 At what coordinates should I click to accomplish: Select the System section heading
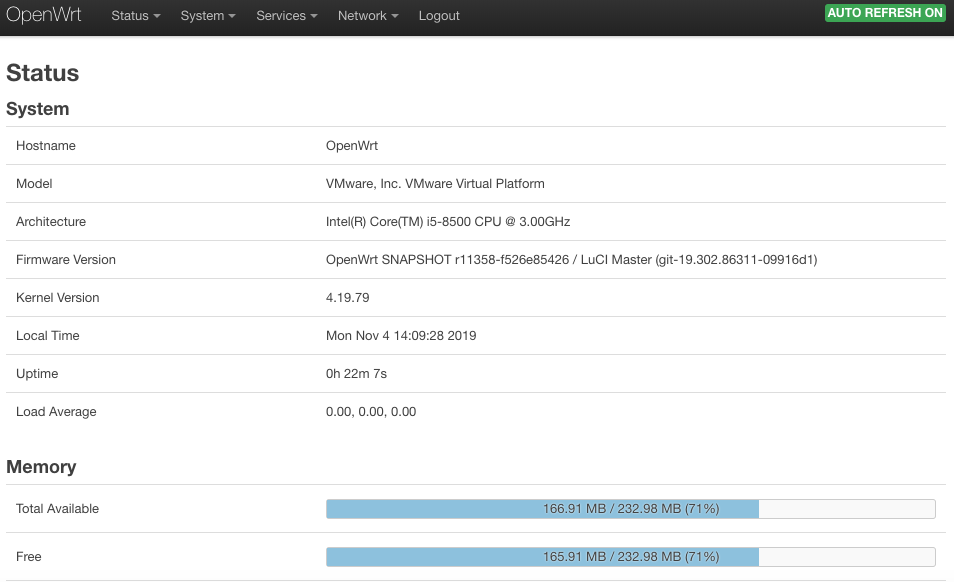[x=38, y=109]
